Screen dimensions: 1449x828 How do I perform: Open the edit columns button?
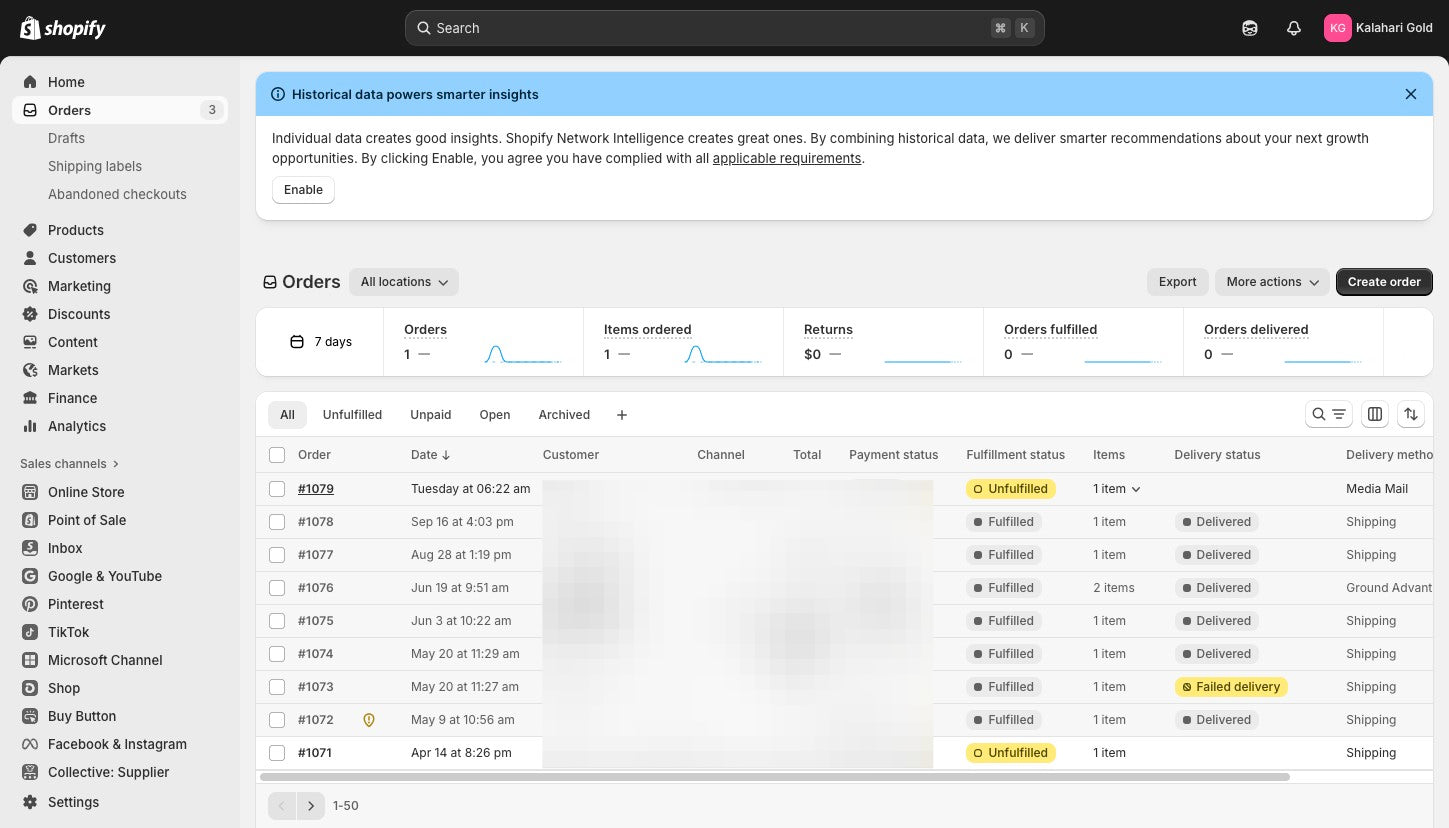click(x=1375, y=414)
